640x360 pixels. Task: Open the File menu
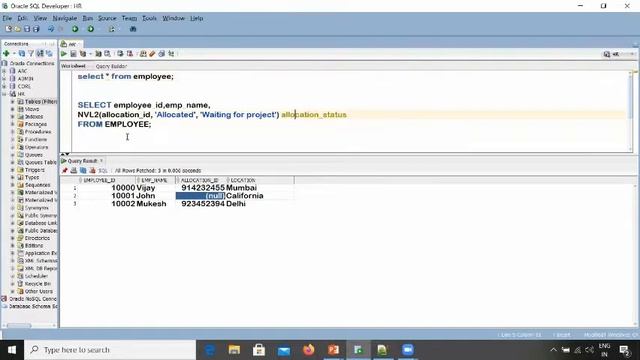coord(7,18)
